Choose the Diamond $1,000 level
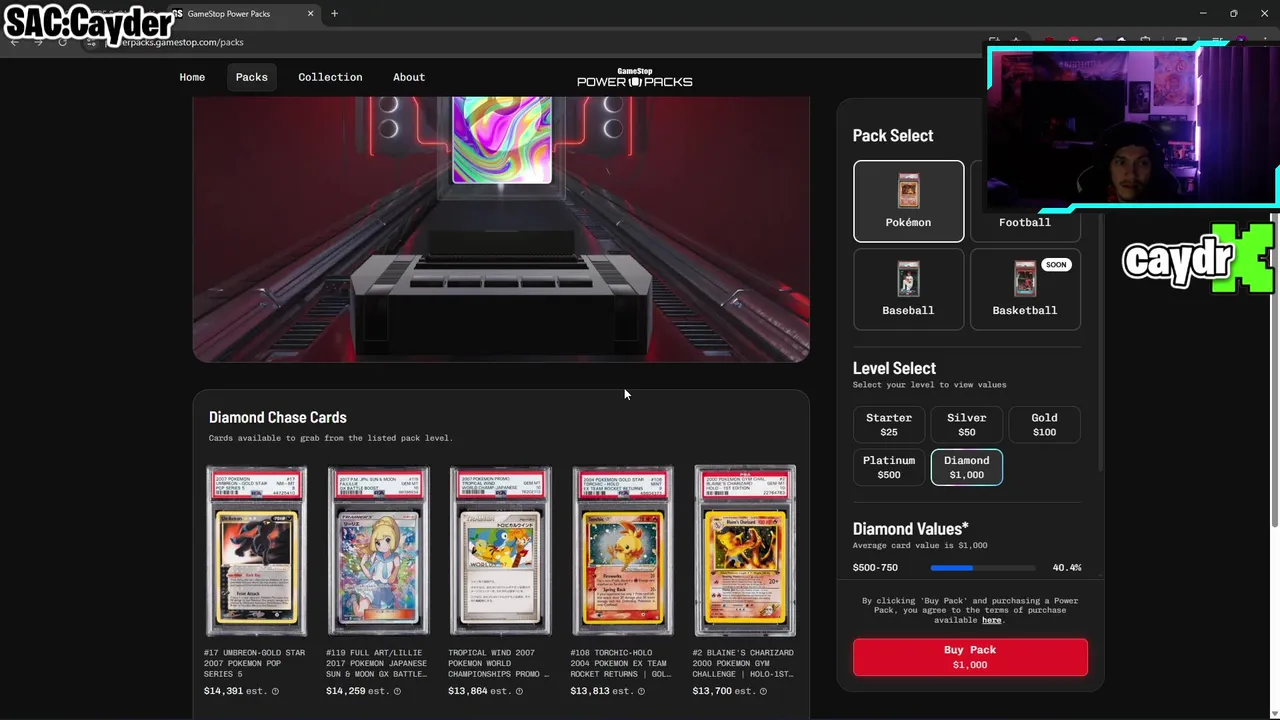 966,467
